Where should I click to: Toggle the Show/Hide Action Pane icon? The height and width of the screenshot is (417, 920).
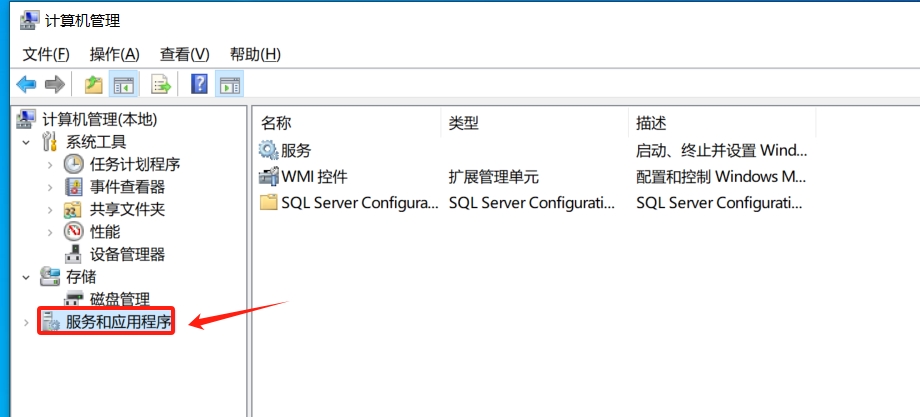229,84
